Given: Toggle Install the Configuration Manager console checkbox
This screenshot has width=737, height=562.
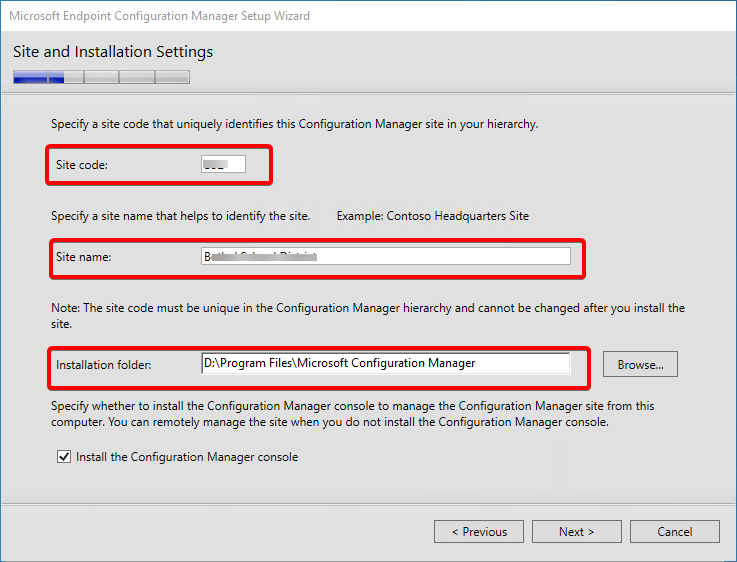Looking at the screenshot, I should coord(64,457).
